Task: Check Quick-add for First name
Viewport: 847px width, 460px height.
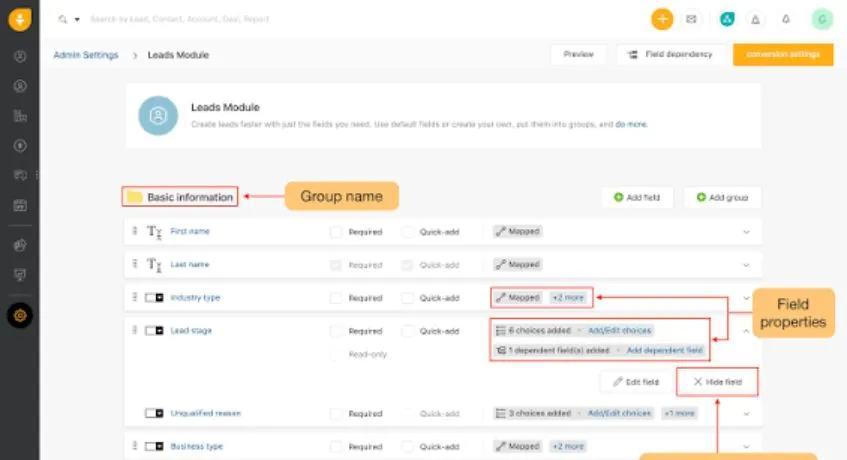Action: point(408,232)
